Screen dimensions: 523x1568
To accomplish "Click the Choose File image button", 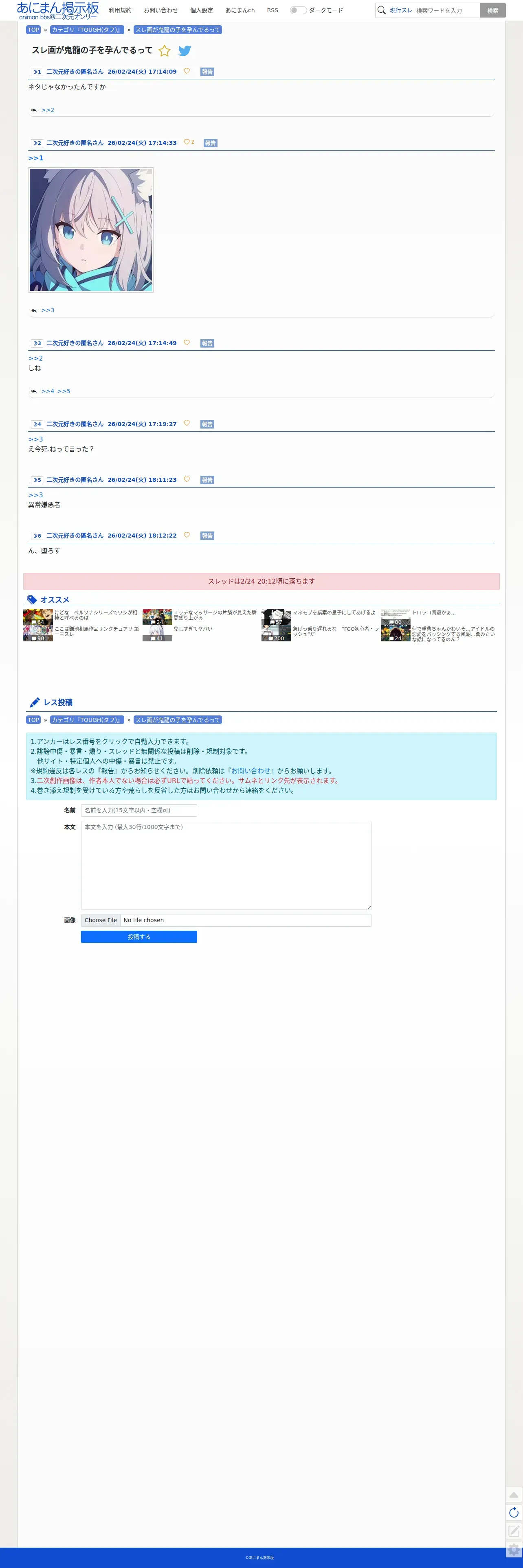I will click(x=101, y=921).
